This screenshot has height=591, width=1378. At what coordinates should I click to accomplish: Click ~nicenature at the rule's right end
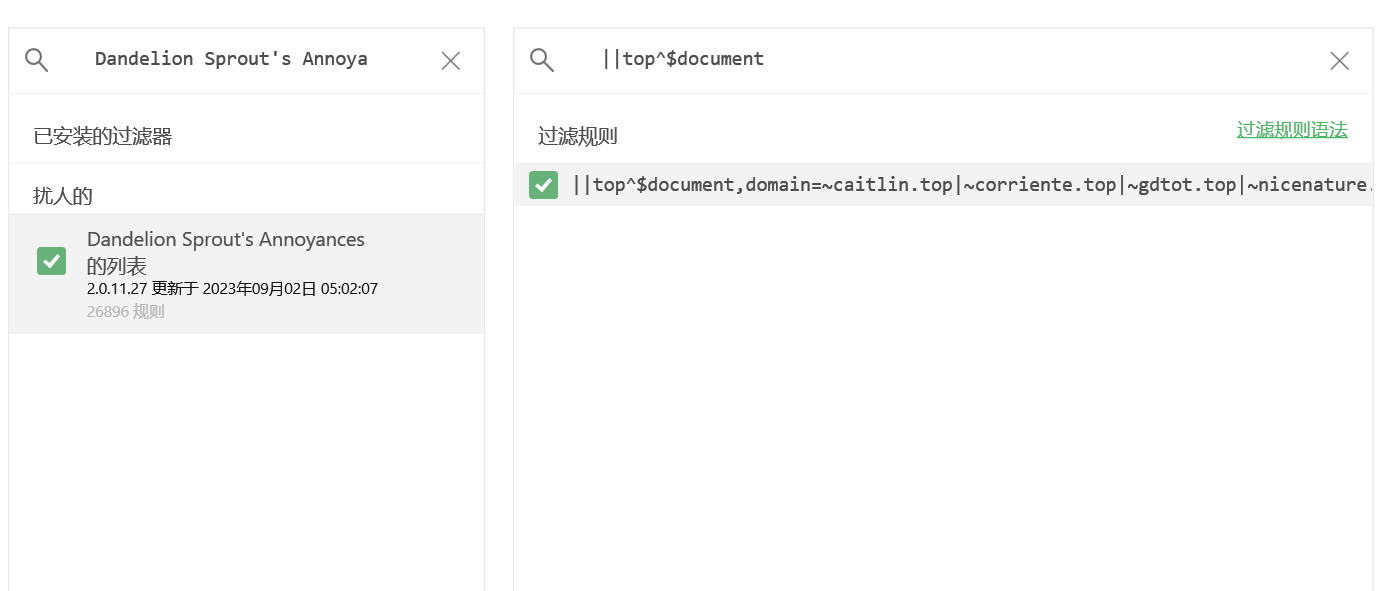pyautogui.click(x=1308, y=185)
